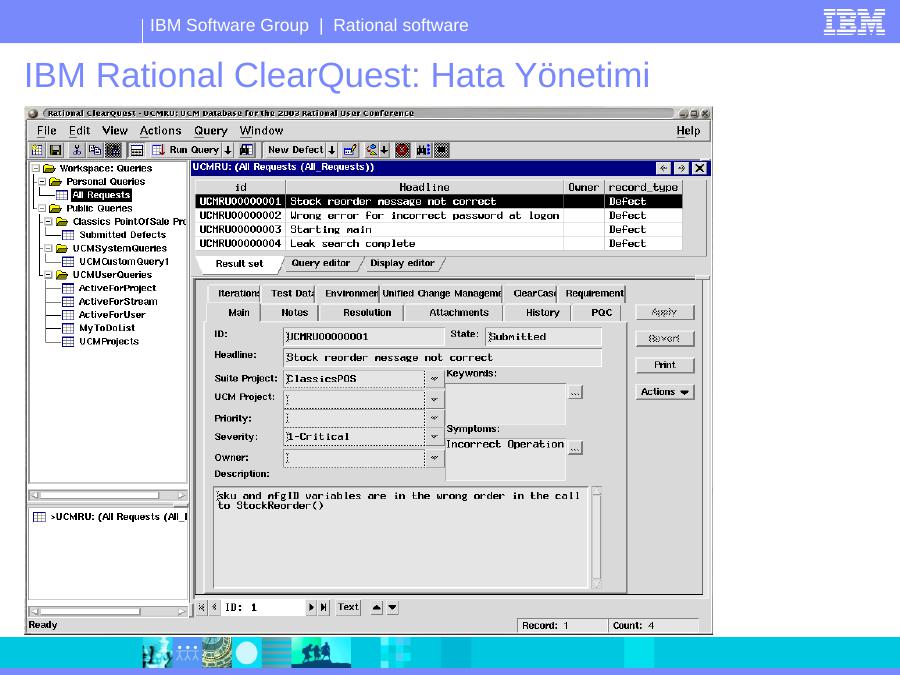The width and height of the screenshot is (900, 675).
Task: Select the UCMCustomQuery1 query
Action: tap(124, 262)
